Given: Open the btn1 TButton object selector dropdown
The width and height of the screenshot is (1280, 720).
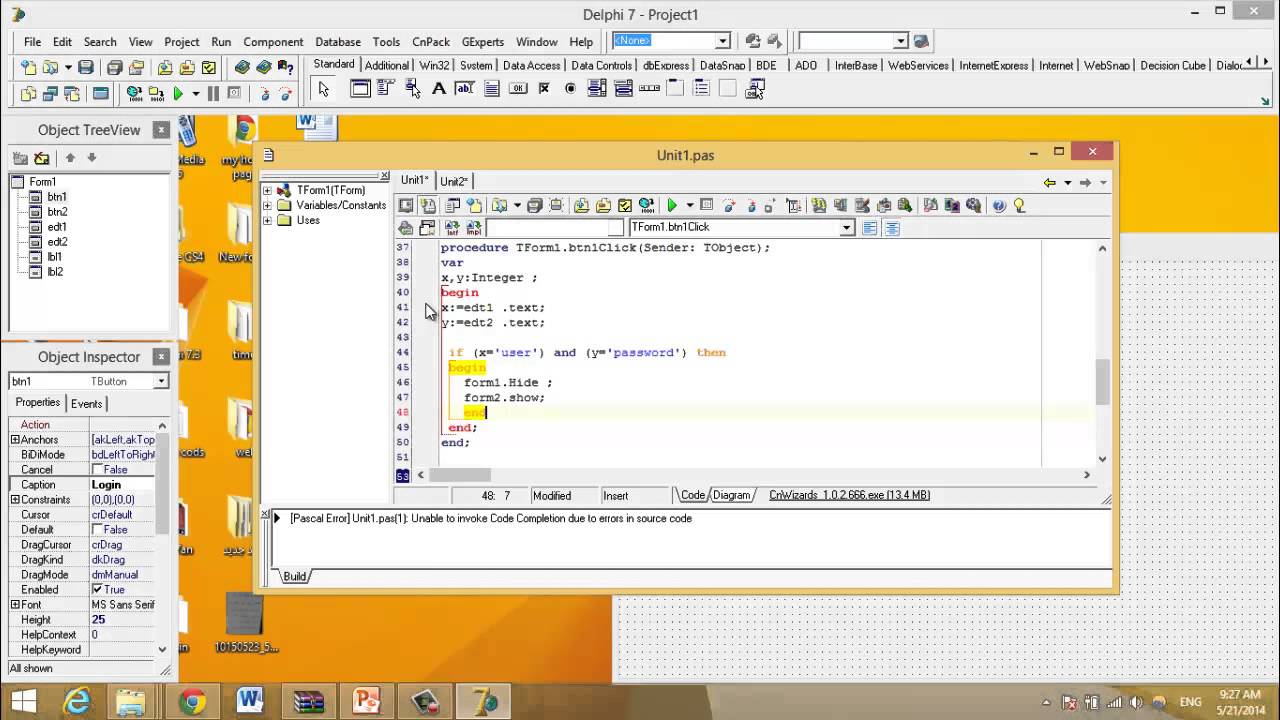Looking at the screenshot, I should click(x=161, y=382).
